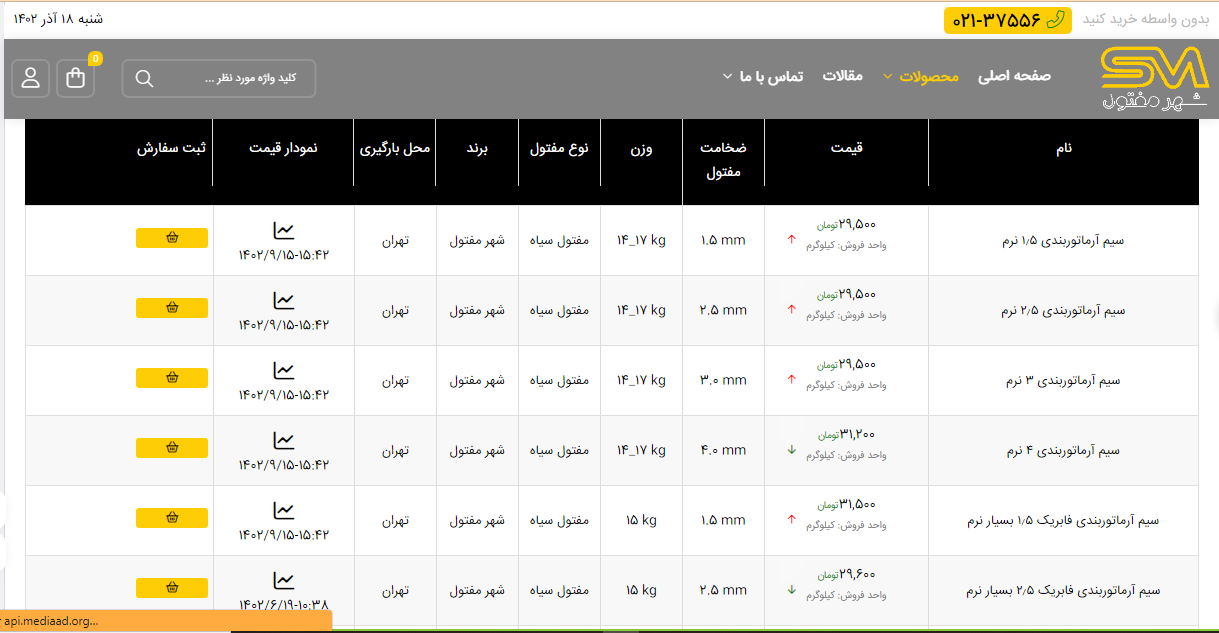Open price chart icon for سیم آرماتوربندی ۳ نرم
This screenshot has width=1219, height=633.
284,371
